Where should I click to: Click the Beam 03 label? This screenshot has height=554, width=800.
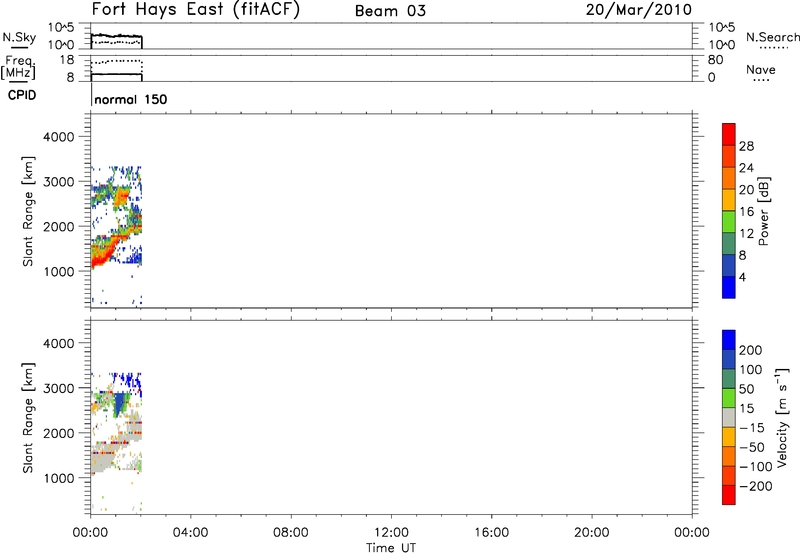[390, 11]
